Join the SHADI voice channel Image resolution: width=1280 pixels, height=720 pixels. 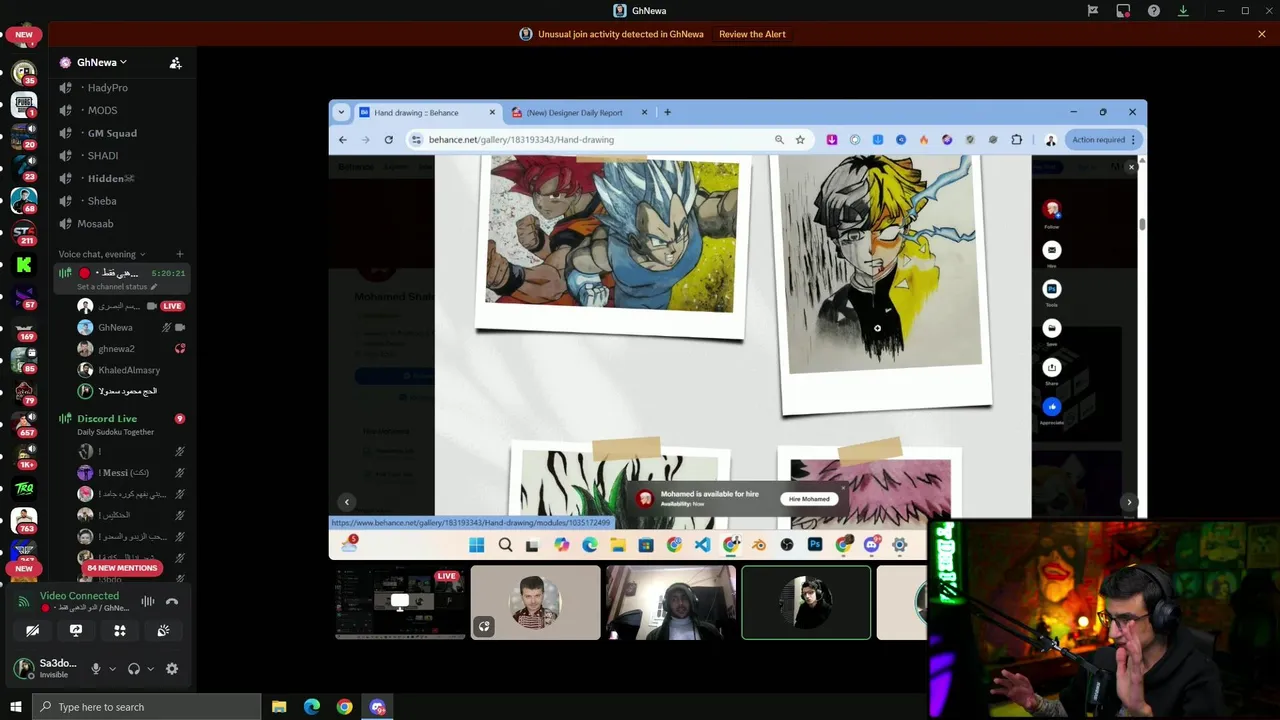(121, 156)
